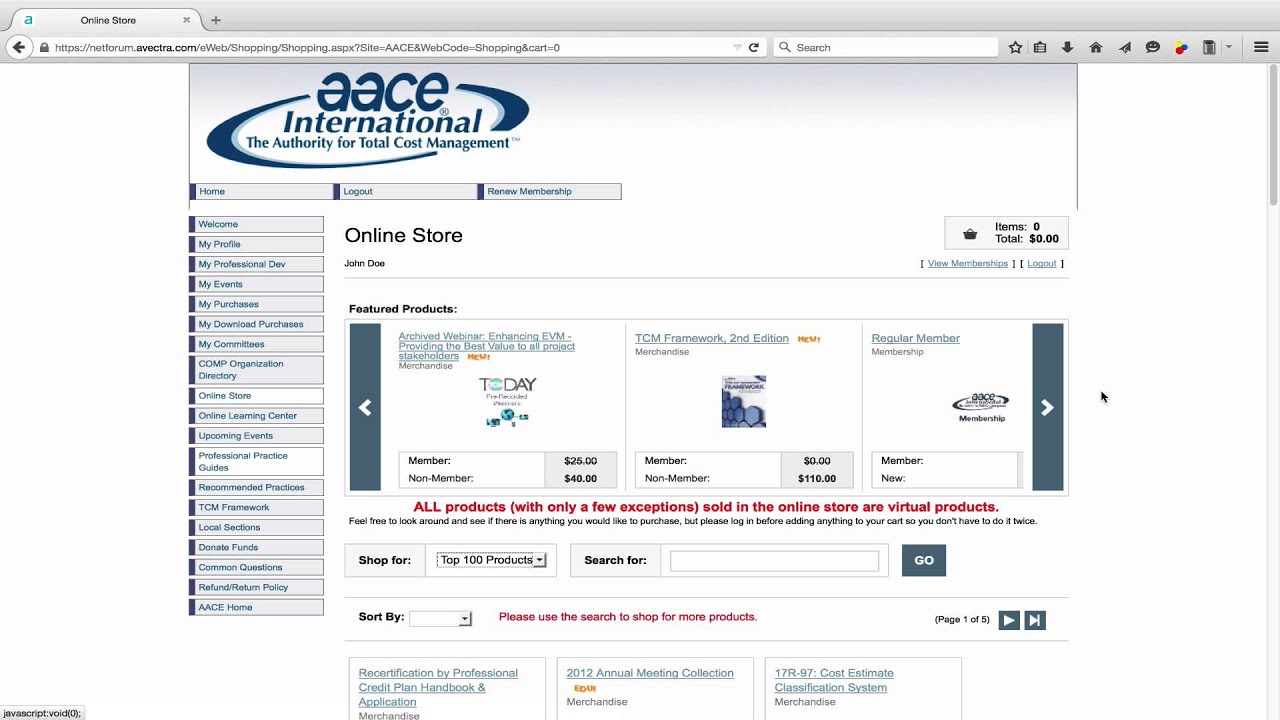The width and height of the screenshot is (1280, 720).
Task: Click the Search for text field
Action: pyautogui.click(x=774, y=561)
